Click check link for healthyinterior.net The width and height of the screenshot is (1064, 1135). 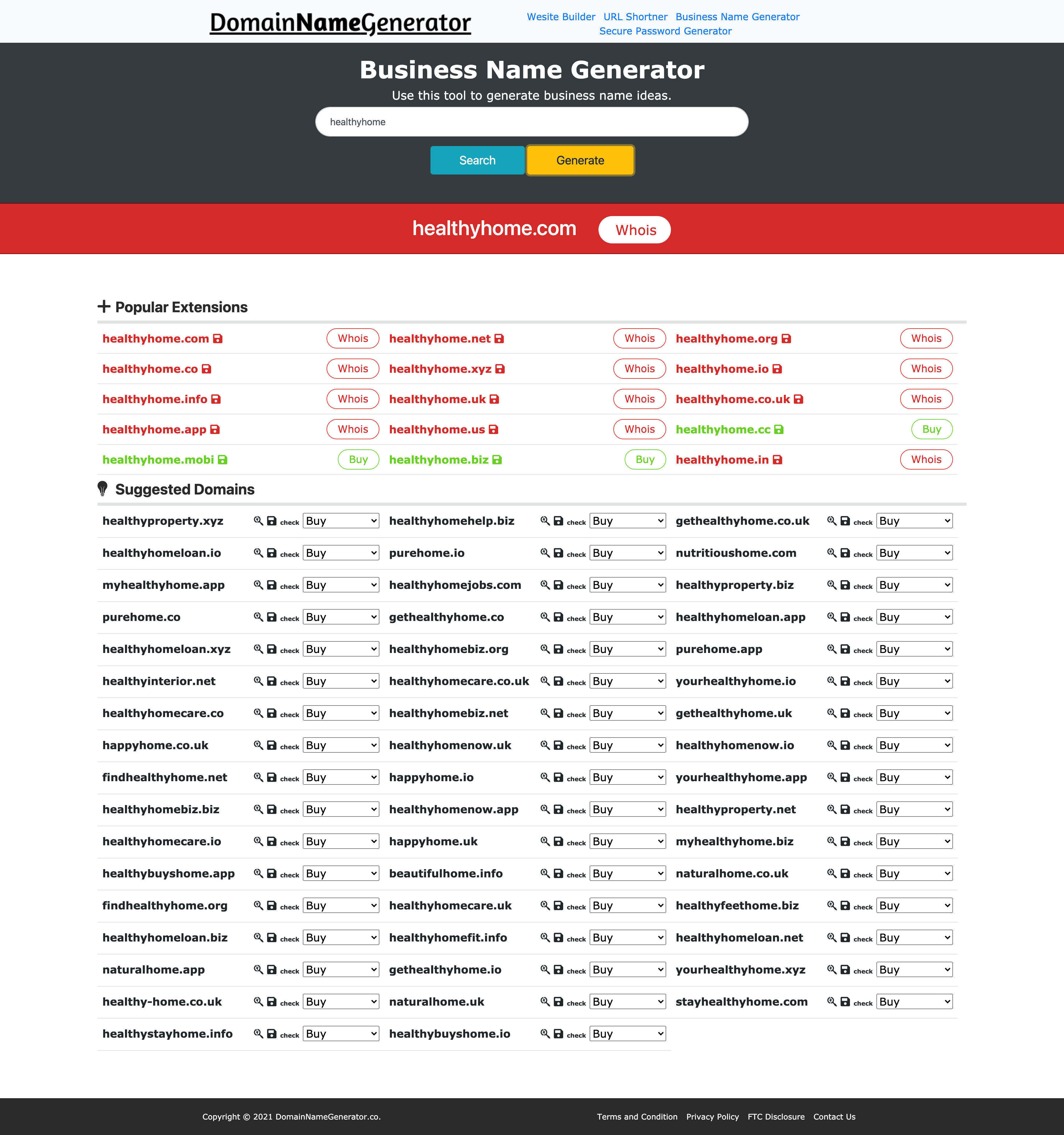289,682
